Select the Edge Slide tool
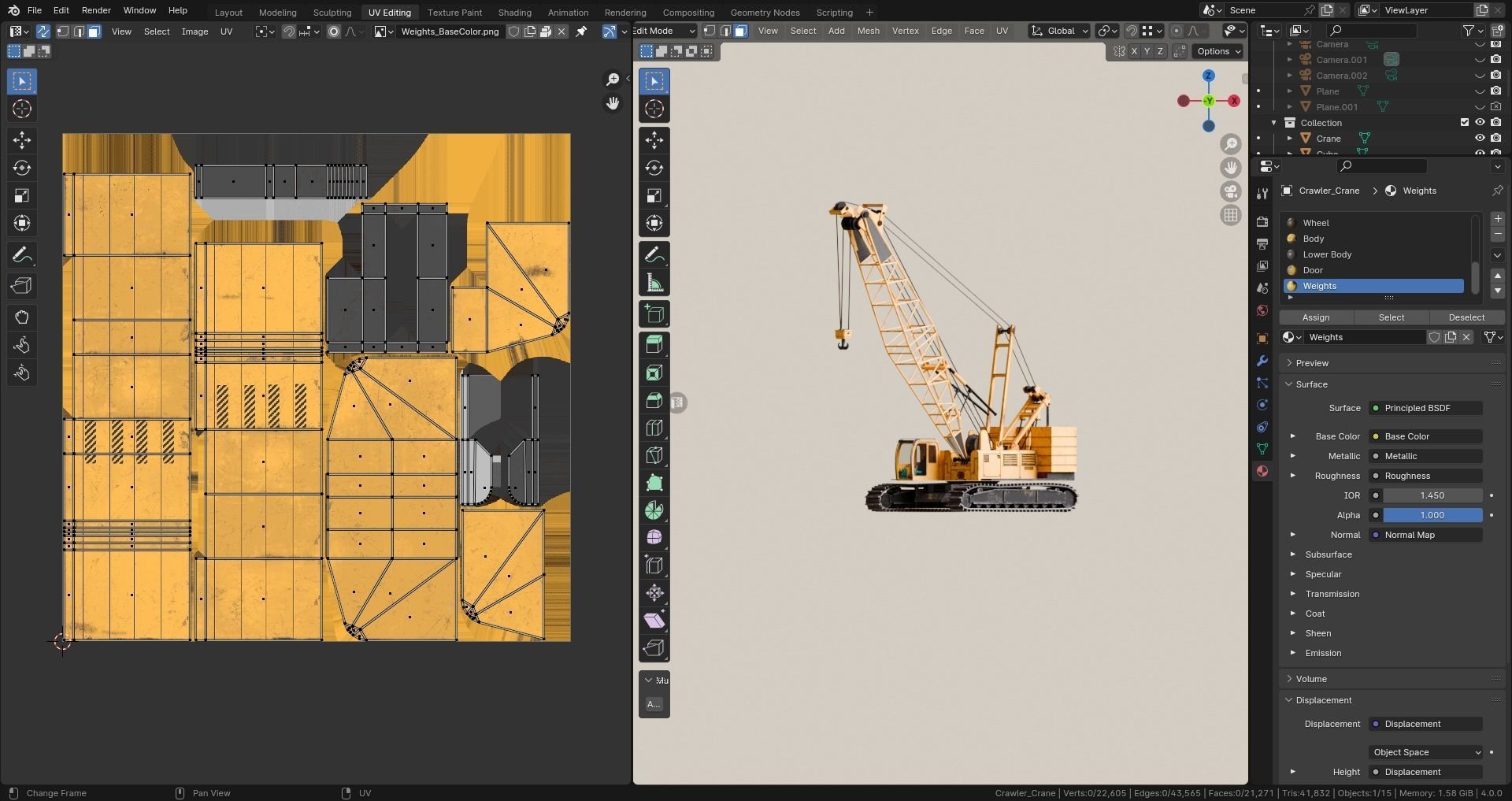Viewport: 1512px width, 801px height. (x=654, y=566)
